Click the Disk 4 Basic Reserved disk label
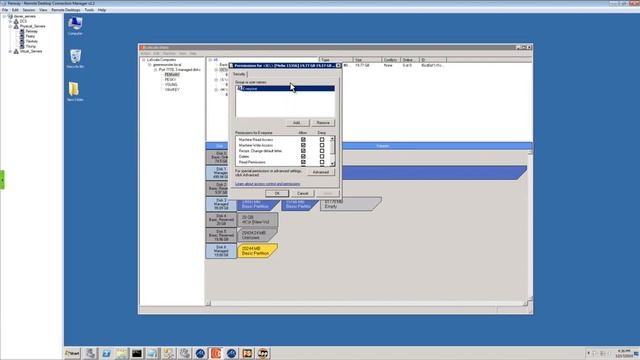This screenshot has height=360, width=640. (x=221, y=220)
